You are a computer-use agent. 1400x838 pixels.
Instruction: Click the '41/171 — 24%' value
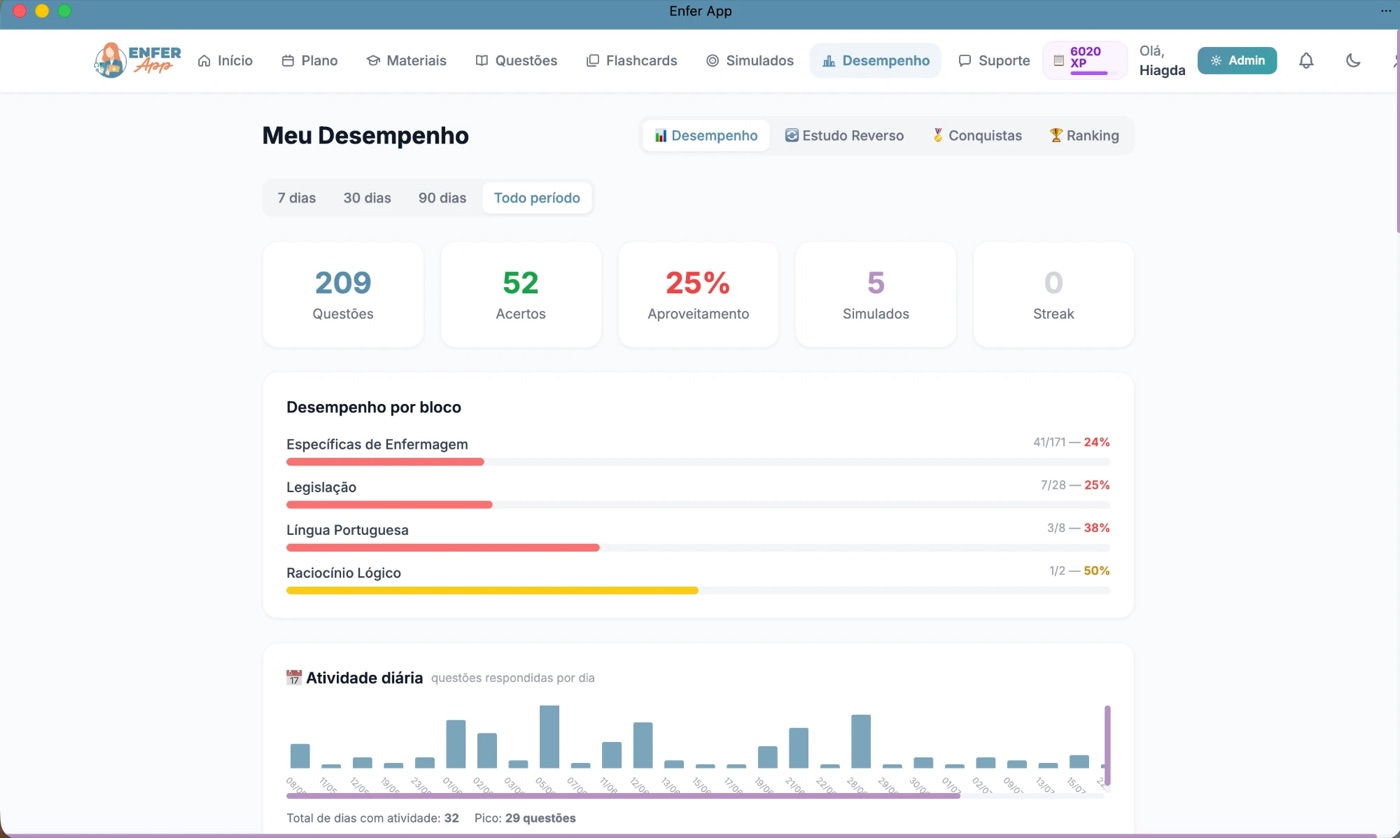pos(1071,442)
